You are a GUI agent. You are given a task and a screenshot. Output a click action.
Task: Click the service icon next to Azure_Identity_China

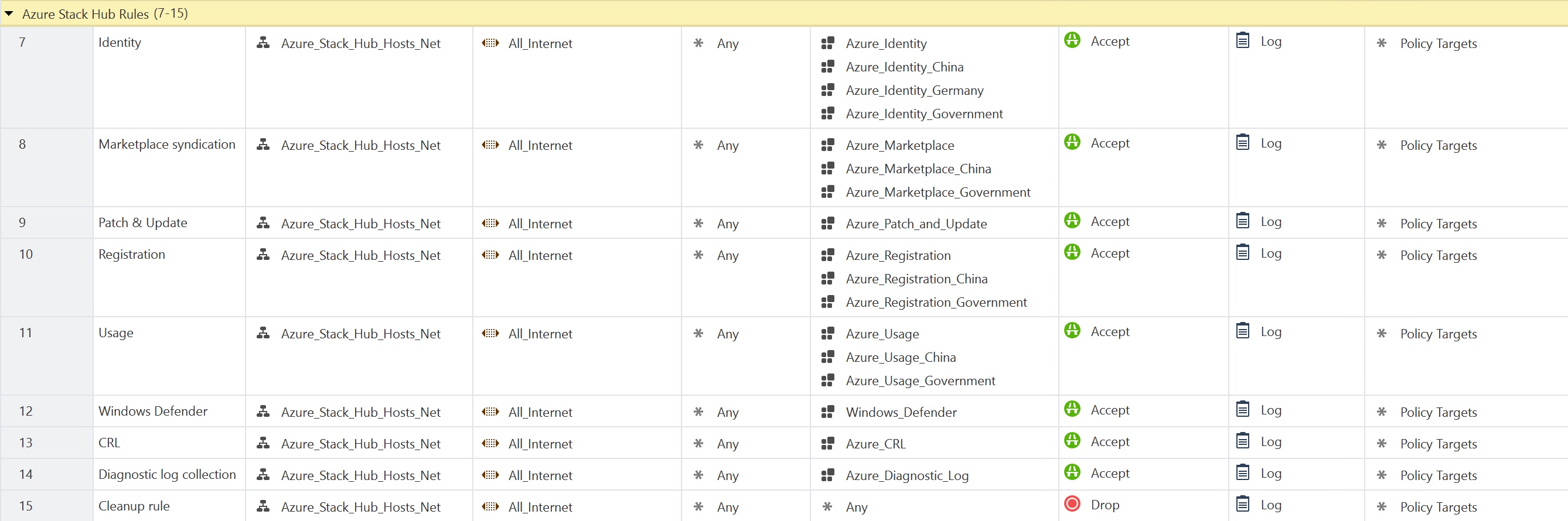coord(827,67)
